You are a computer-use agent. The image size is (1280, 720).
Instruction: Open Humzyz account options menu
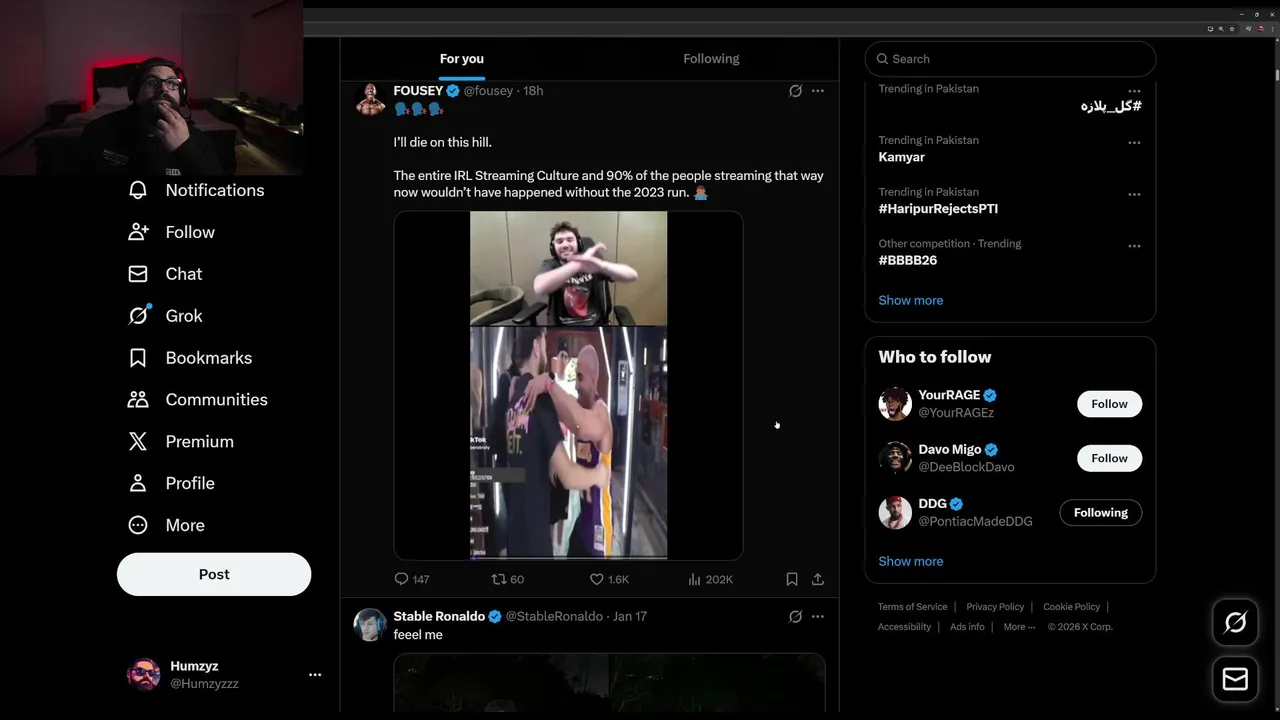point(315,675)
